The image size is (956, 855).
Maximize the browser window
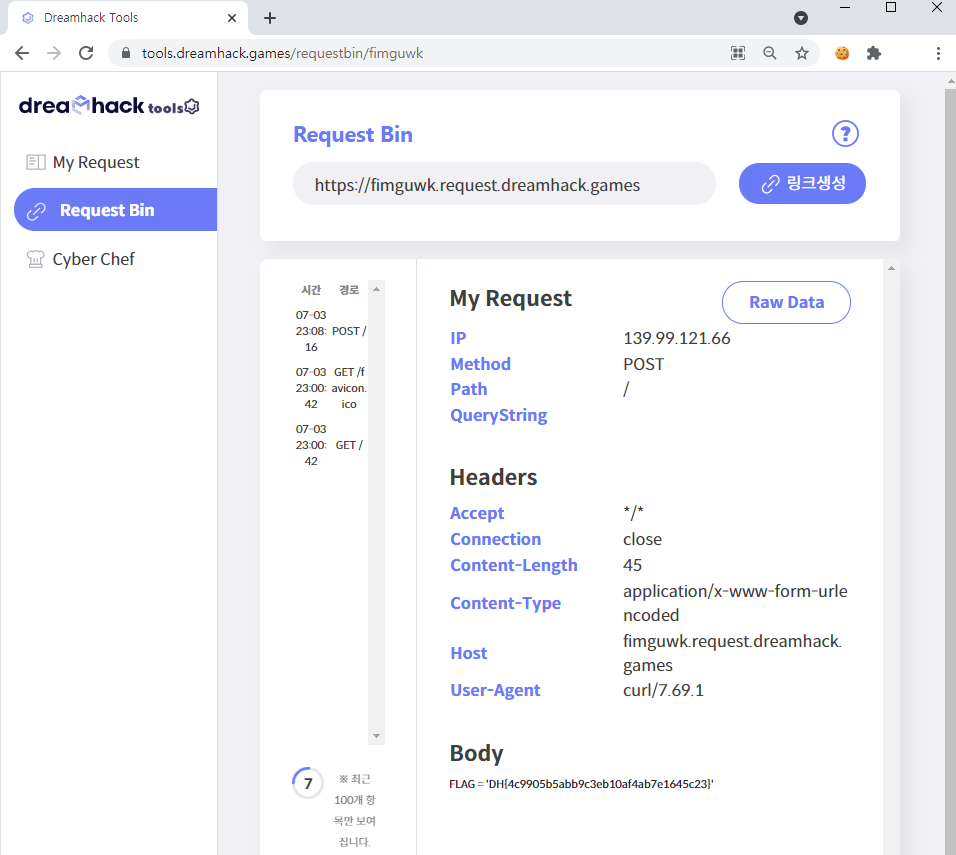click(x=891, y=7)
